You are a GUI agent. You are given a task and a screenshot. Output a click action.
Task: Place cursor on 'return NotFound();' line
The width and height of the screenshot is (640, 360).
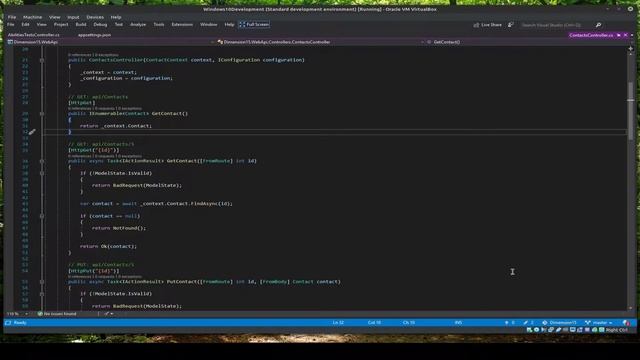coord(119,228)
